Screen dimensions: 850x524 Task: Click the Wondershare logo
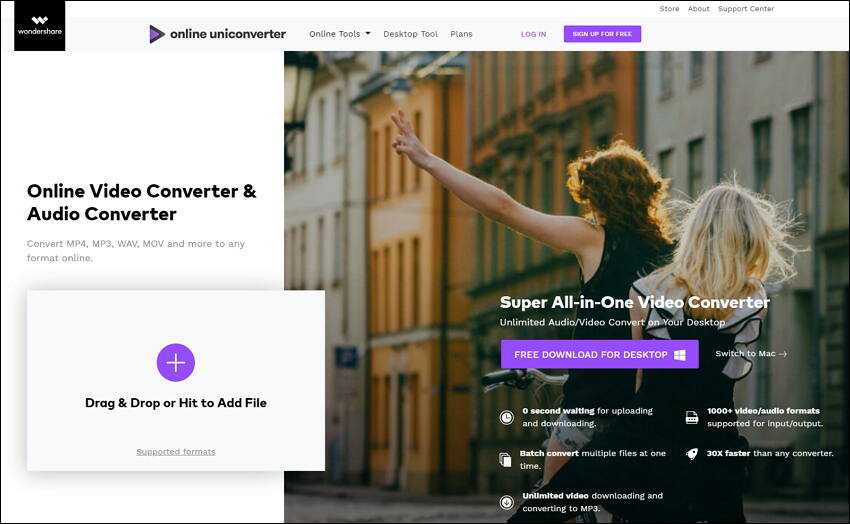[x=40, y=25]
